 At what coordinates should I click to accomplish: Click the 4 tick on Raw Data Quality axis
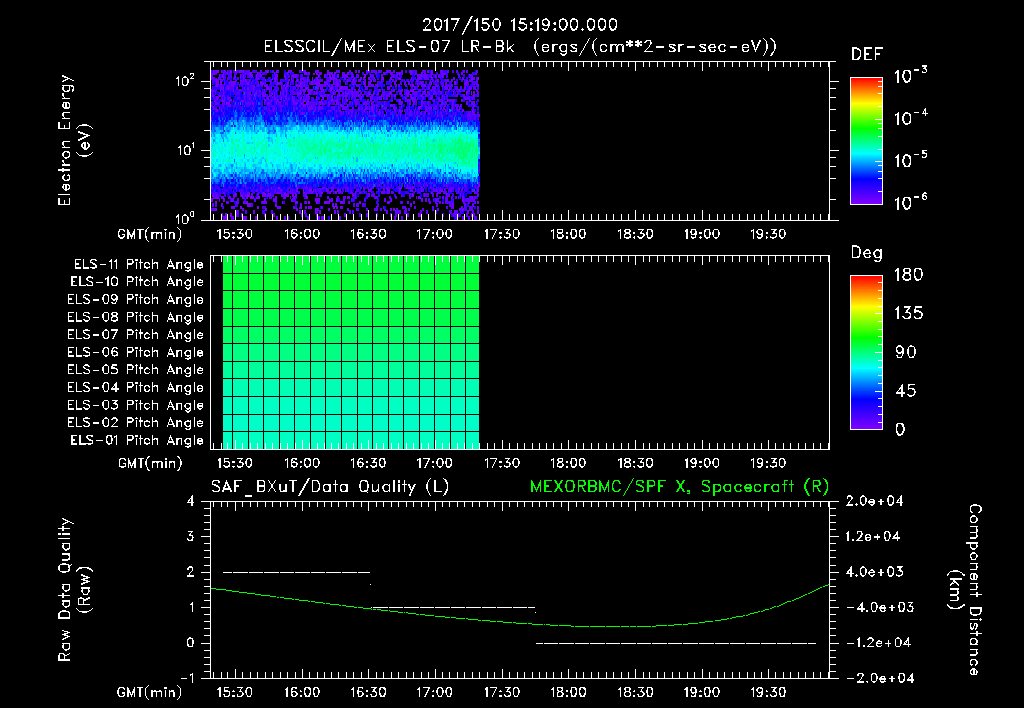pyautogui.click(x=191, y=501)
